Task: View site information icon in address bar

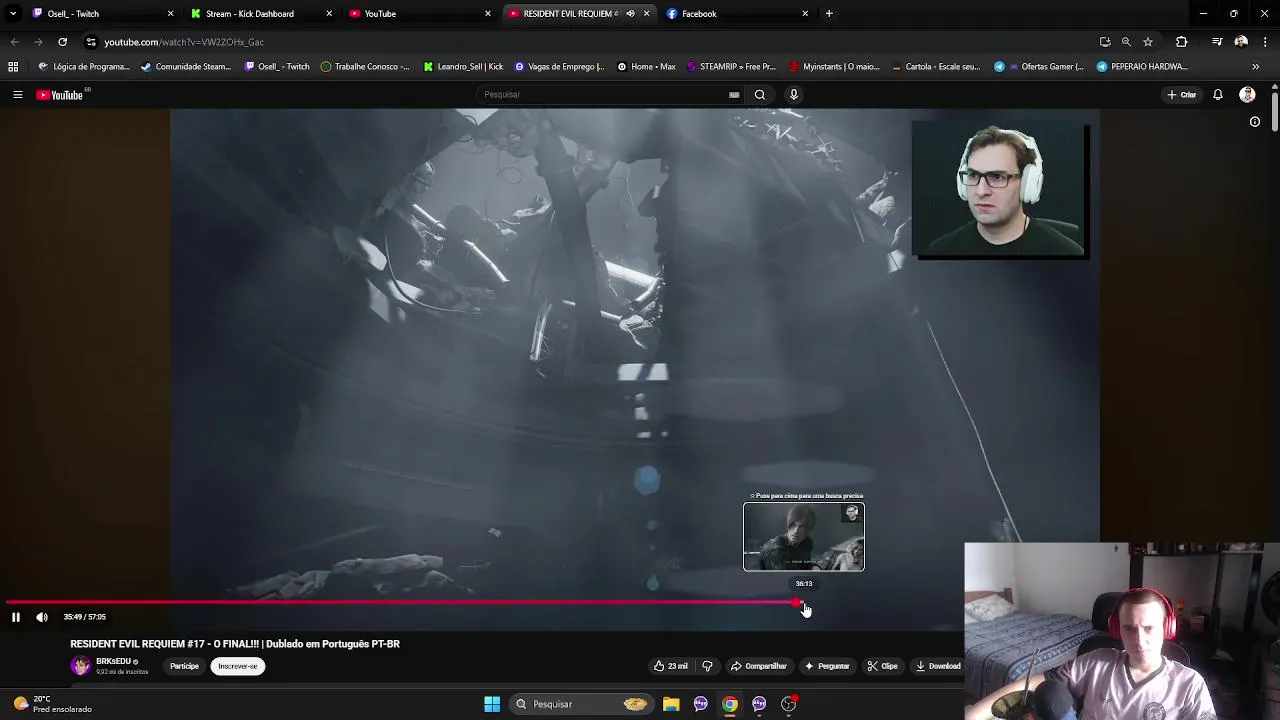Action: [x=91, y=42]
